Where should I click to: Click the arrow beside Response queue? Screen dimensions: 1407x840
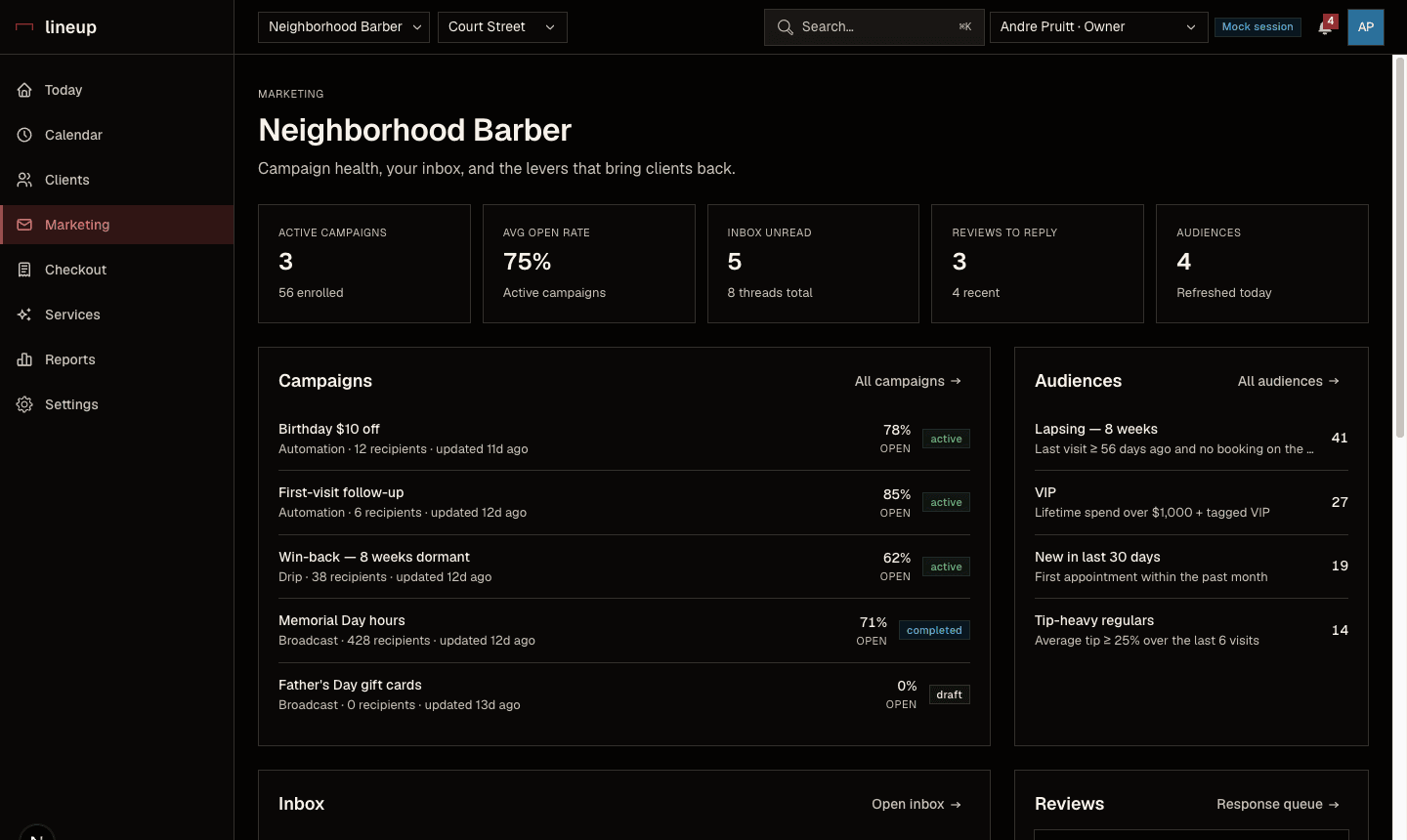(x=1334, y=804)
